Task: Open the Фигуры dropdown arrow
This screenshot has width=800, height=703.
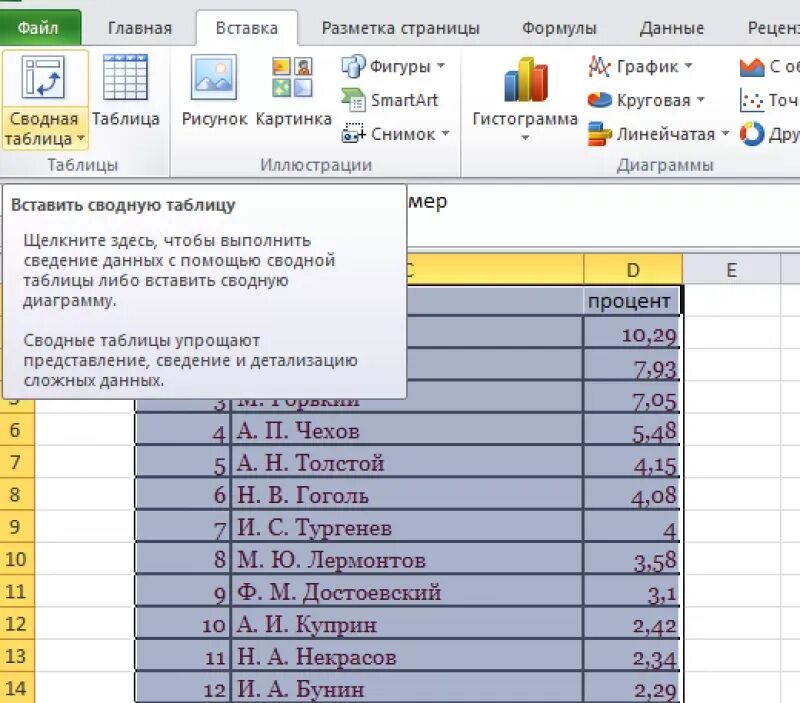Action: (440, 66)
